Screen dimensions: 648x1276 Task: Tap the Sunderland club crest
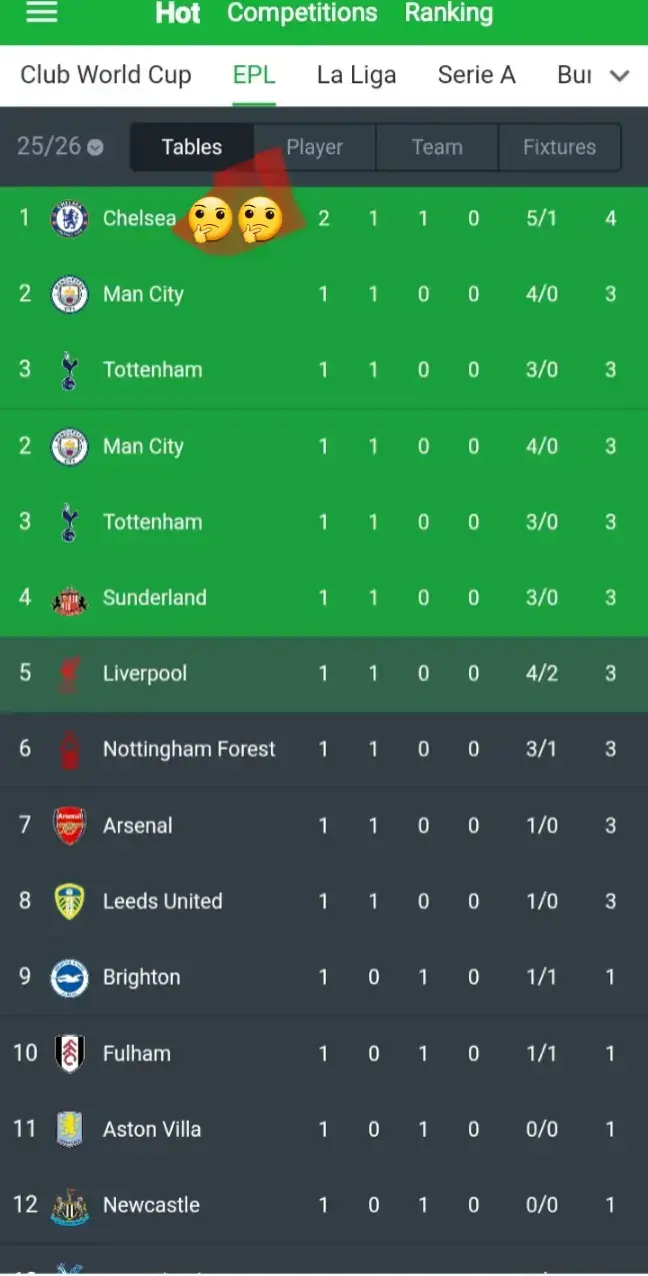69,598
